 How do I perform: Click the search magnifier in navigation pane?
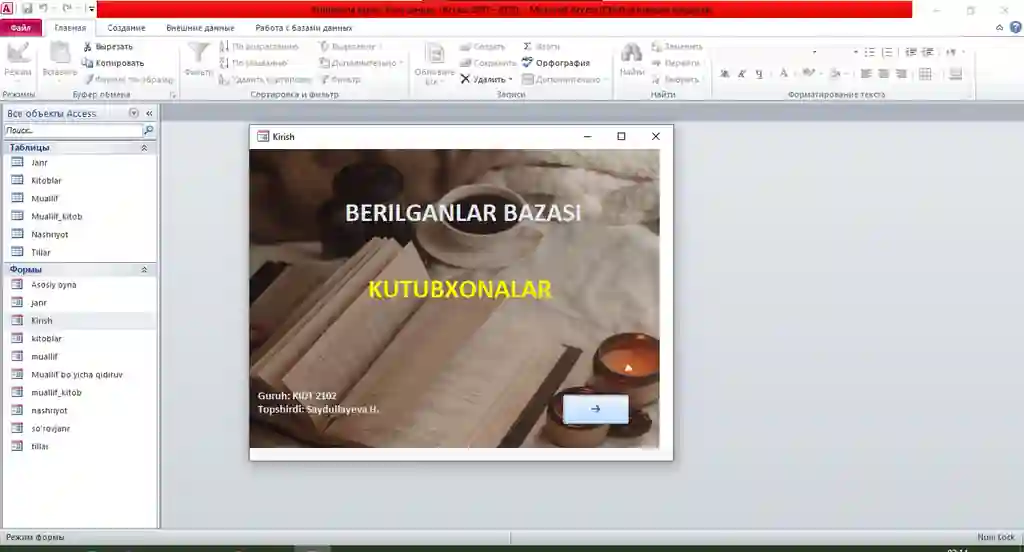coord(148,131)
